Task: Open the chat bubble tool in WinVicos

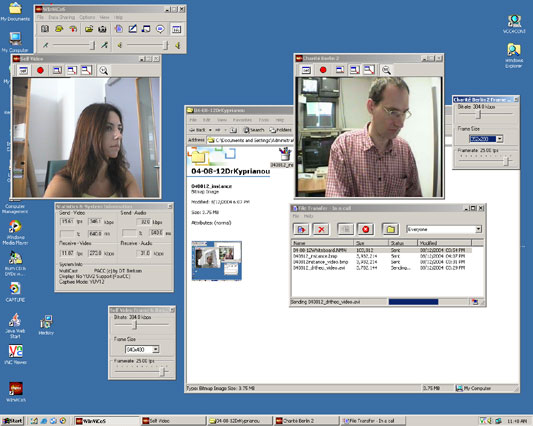Action: [160, 29]
